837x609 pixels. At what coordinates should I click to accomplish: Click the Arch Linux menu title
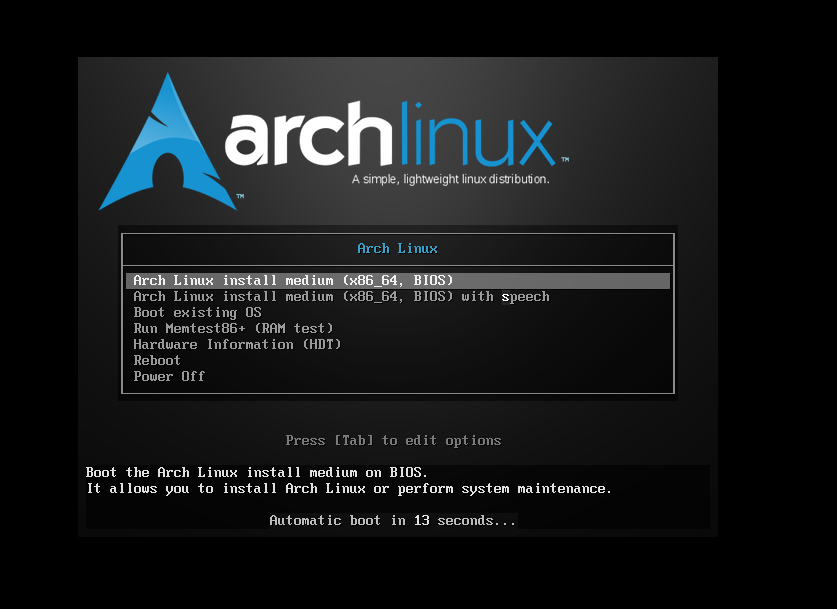click(x=398, y=249)
